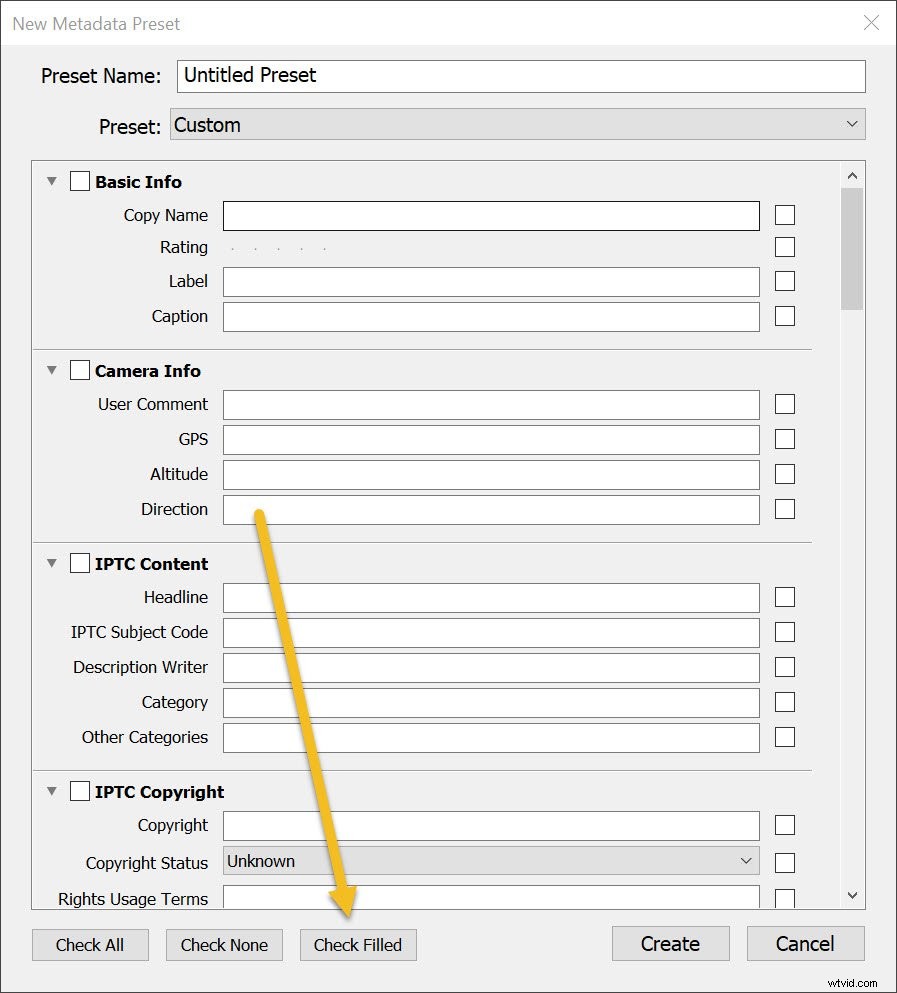
Task: Check the Headline field checkbox
Action: [x=784, y=597]
